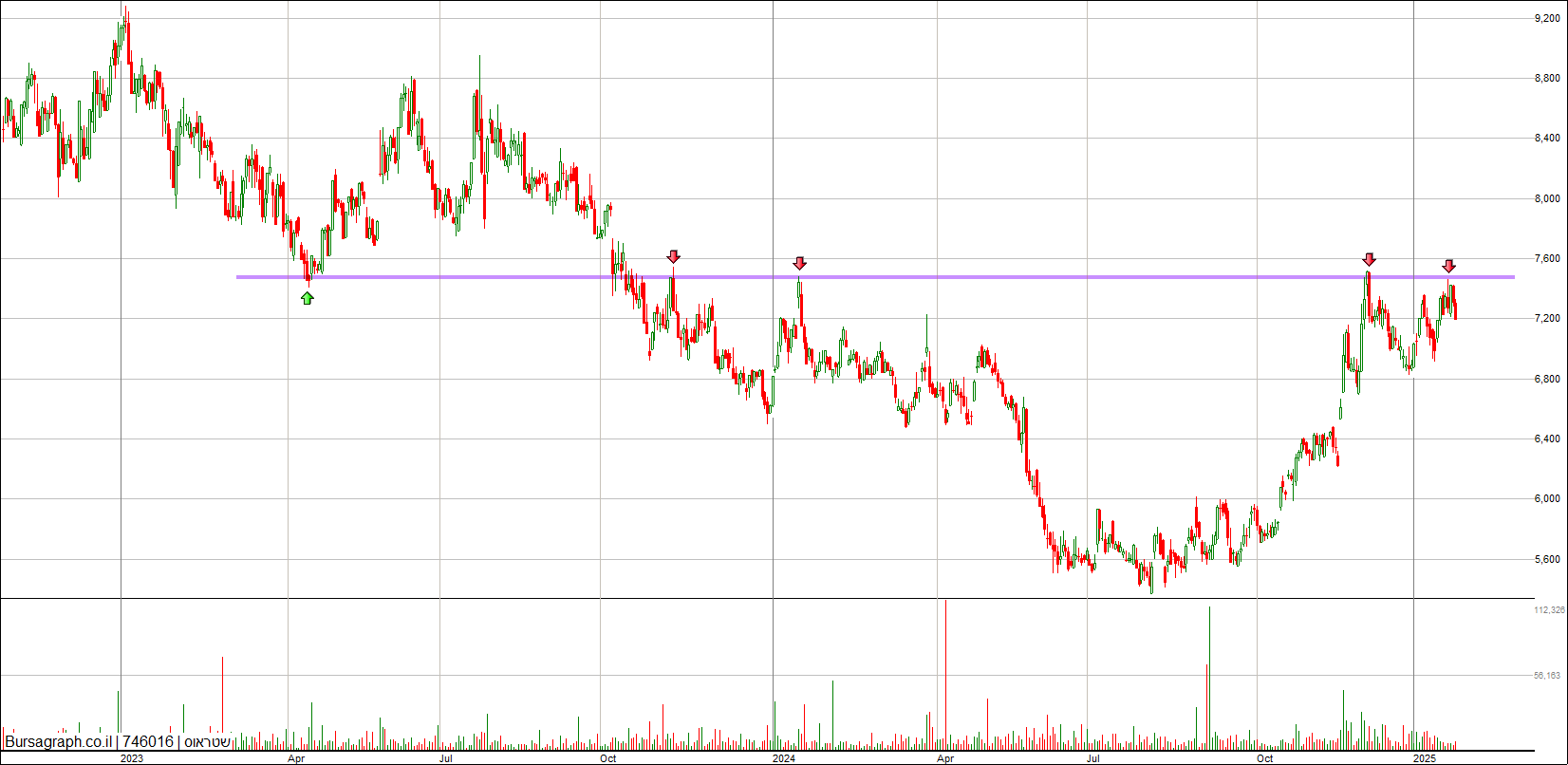Open the Bursagraph.co.il watermark link
1568x765 pixels.
point(59,742)
